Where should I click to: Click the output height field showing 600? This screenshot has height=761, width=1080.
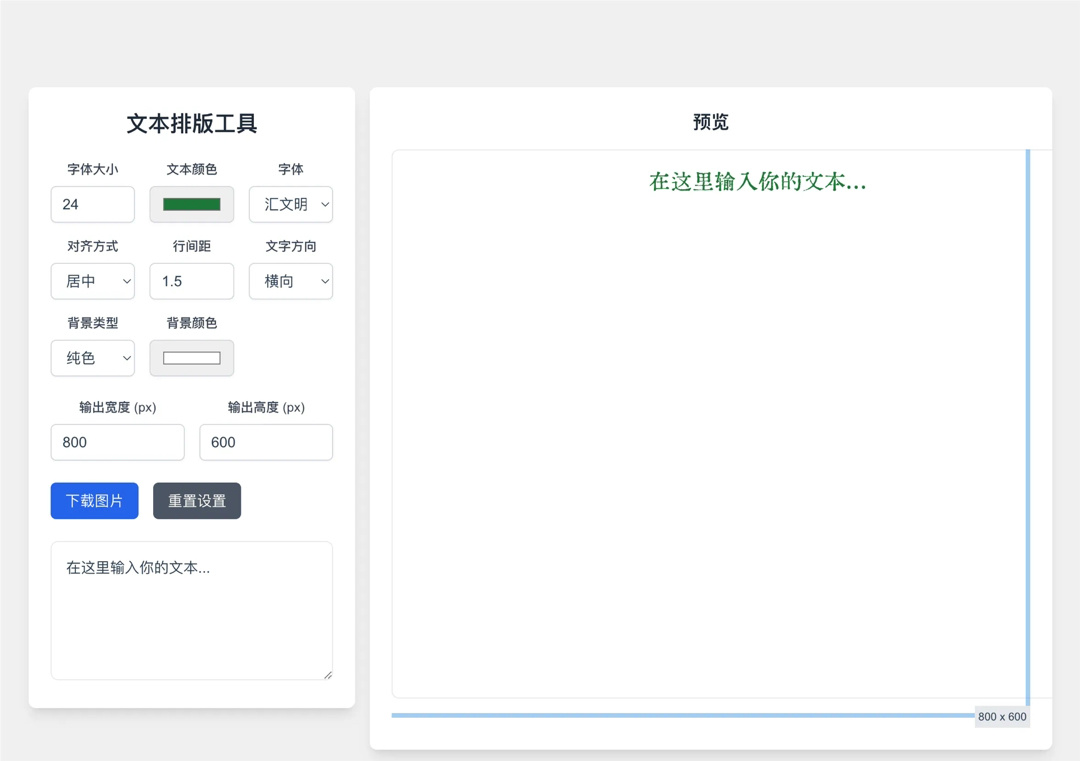(266, 442)
